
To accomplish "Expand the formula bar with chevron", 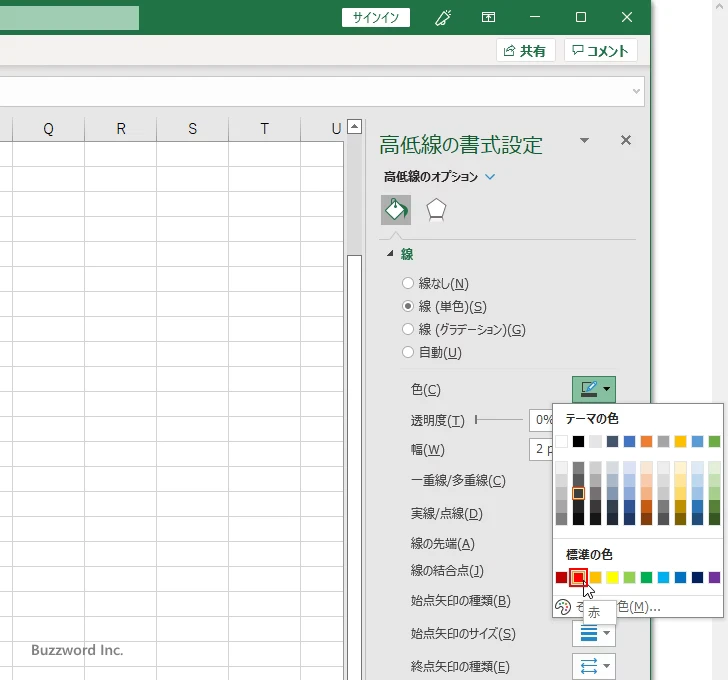I will coord(636,91).
